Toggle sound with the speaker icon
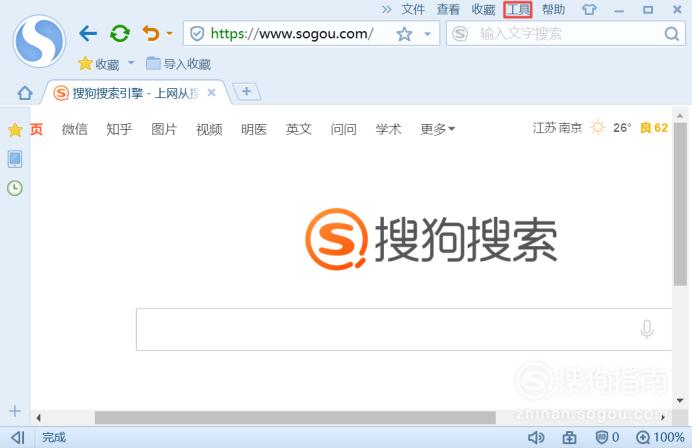Viewport: 692px width, 448px height. point(536,437)
